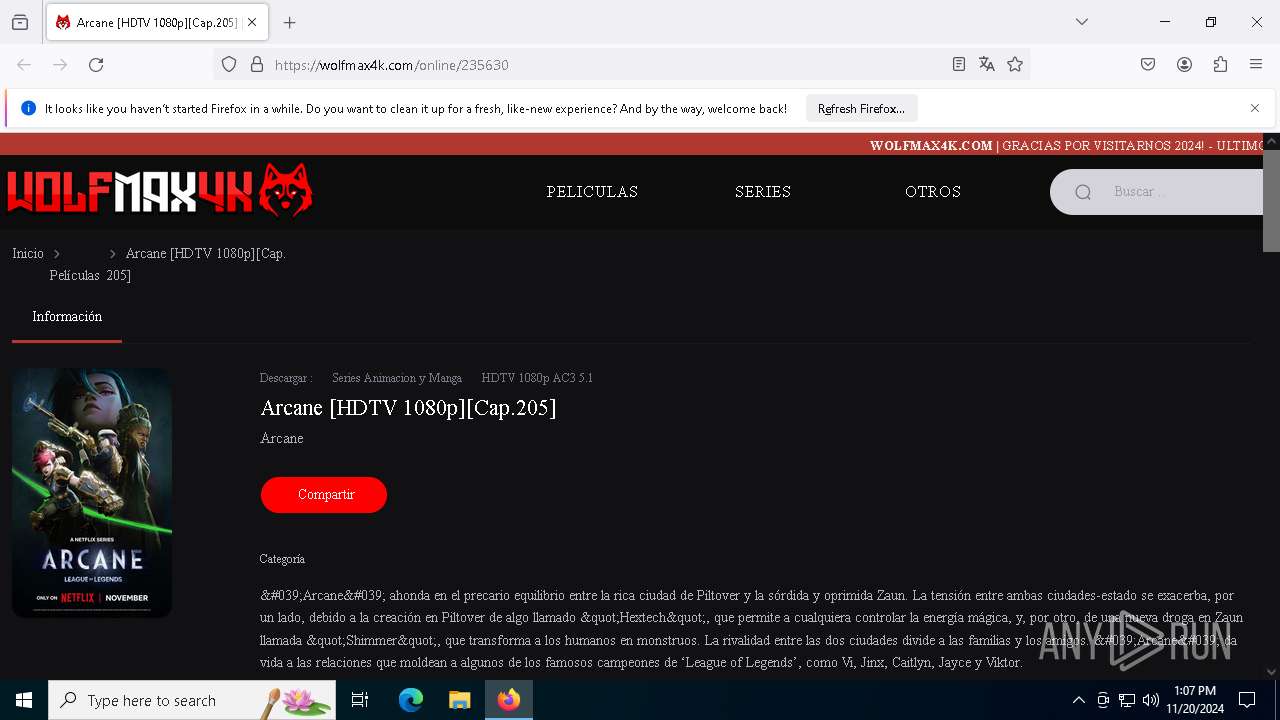Dismiss the Firefox refresh notification bar
This screenshot has height=720, width=1280.
[1255, 108]
